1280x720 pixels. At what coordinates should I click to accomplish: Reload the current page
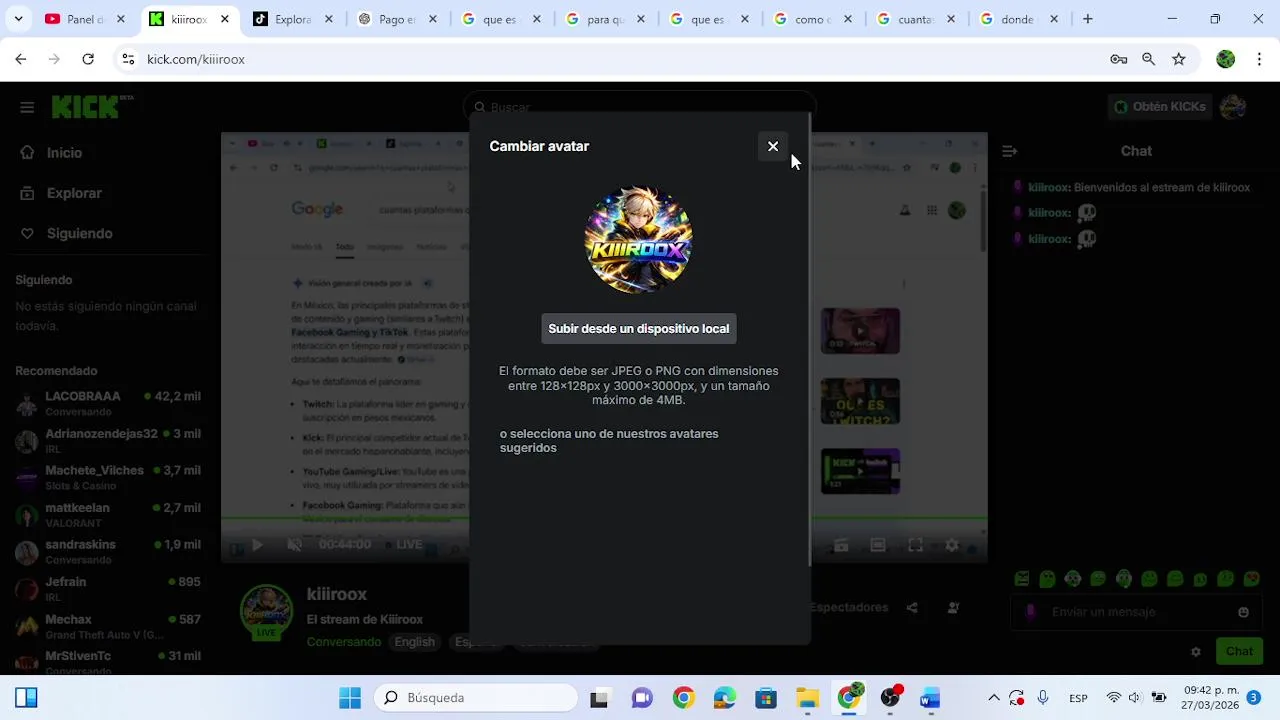click(x=88, y=60)
